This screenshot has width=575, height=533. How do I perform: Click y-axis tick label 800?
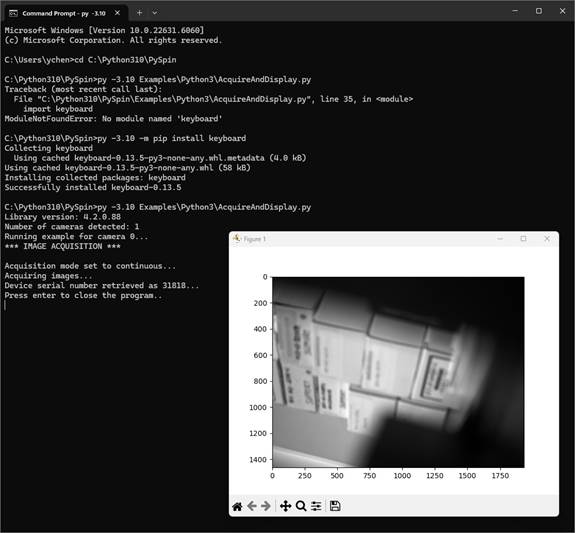(260, 381)
